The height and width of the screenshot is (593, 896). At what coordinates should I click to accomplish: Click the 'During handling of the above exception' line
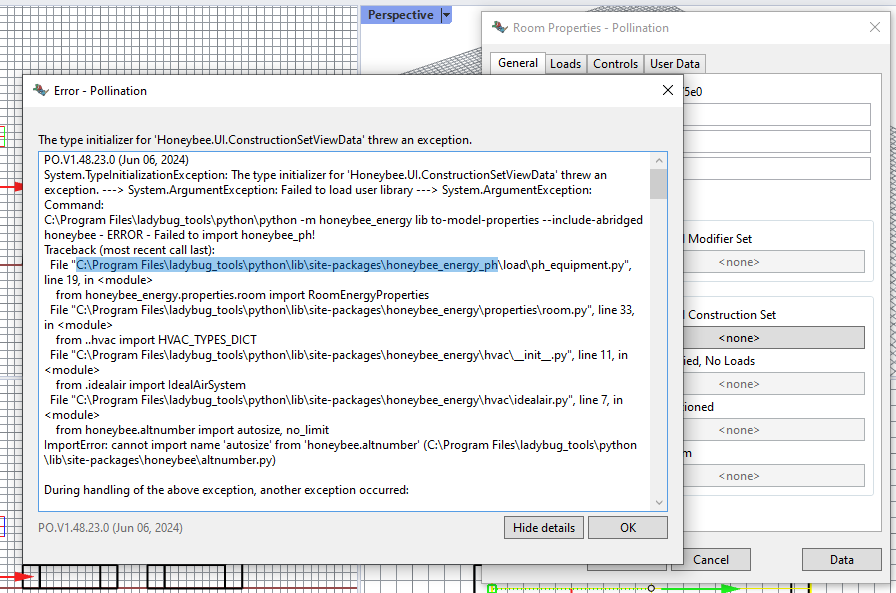(x=226, y=490)
